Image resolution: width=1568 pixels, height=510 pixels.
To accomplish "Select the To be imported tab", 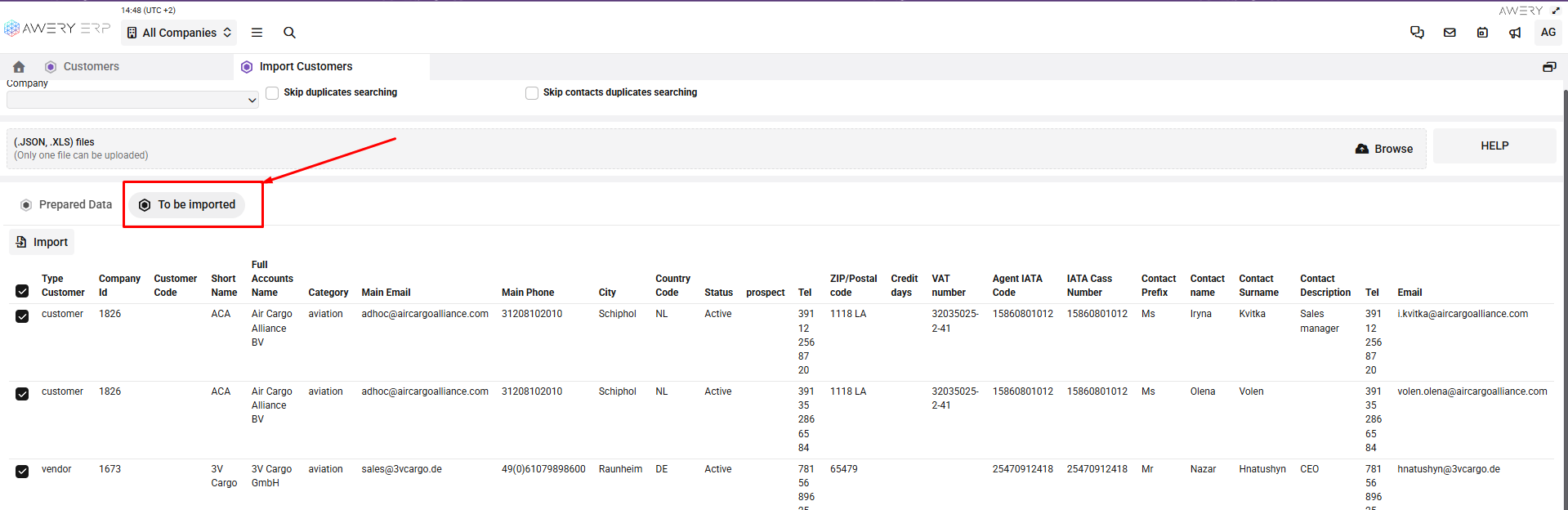I will click(187, 204).
